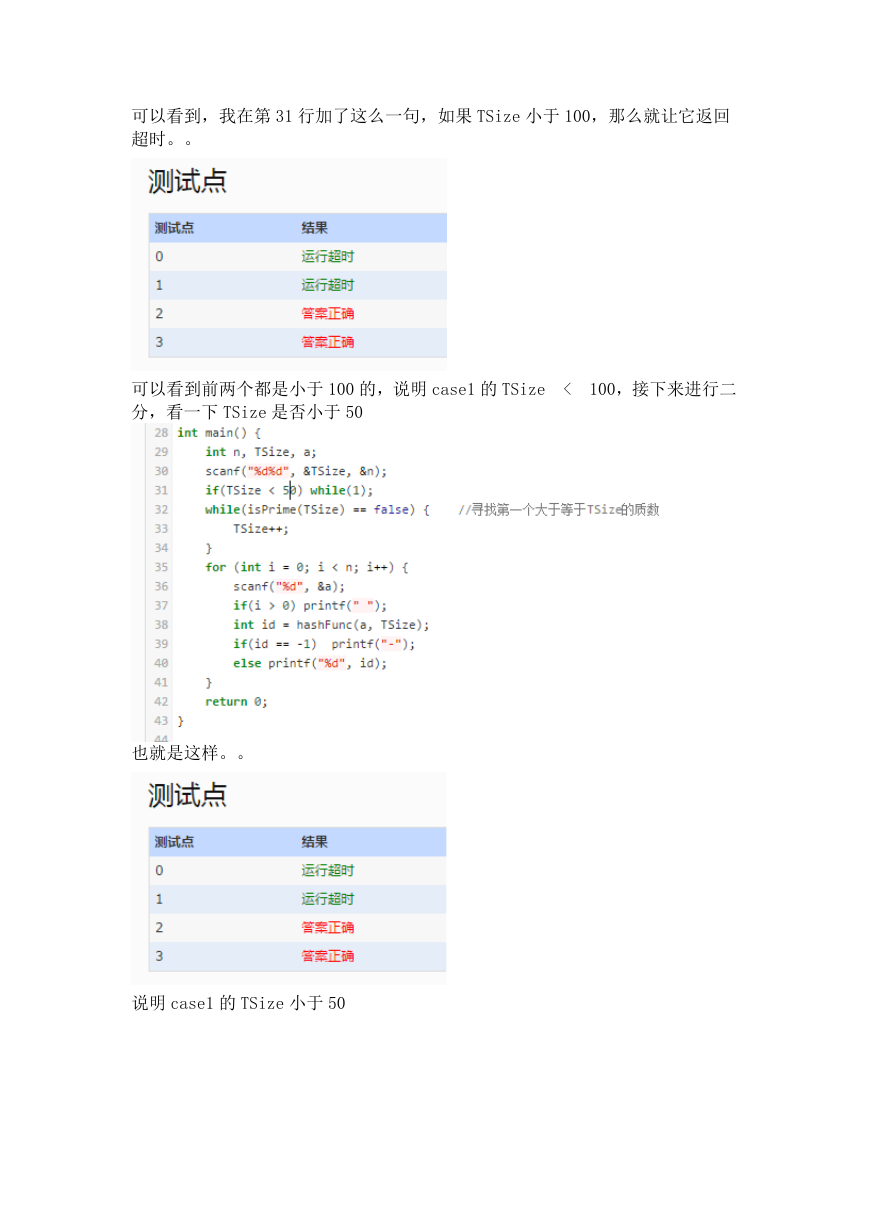Viewport: 869px width, 1228px height.
Task: Click line number 38 in the code gutter
Action: coord(161,624)
